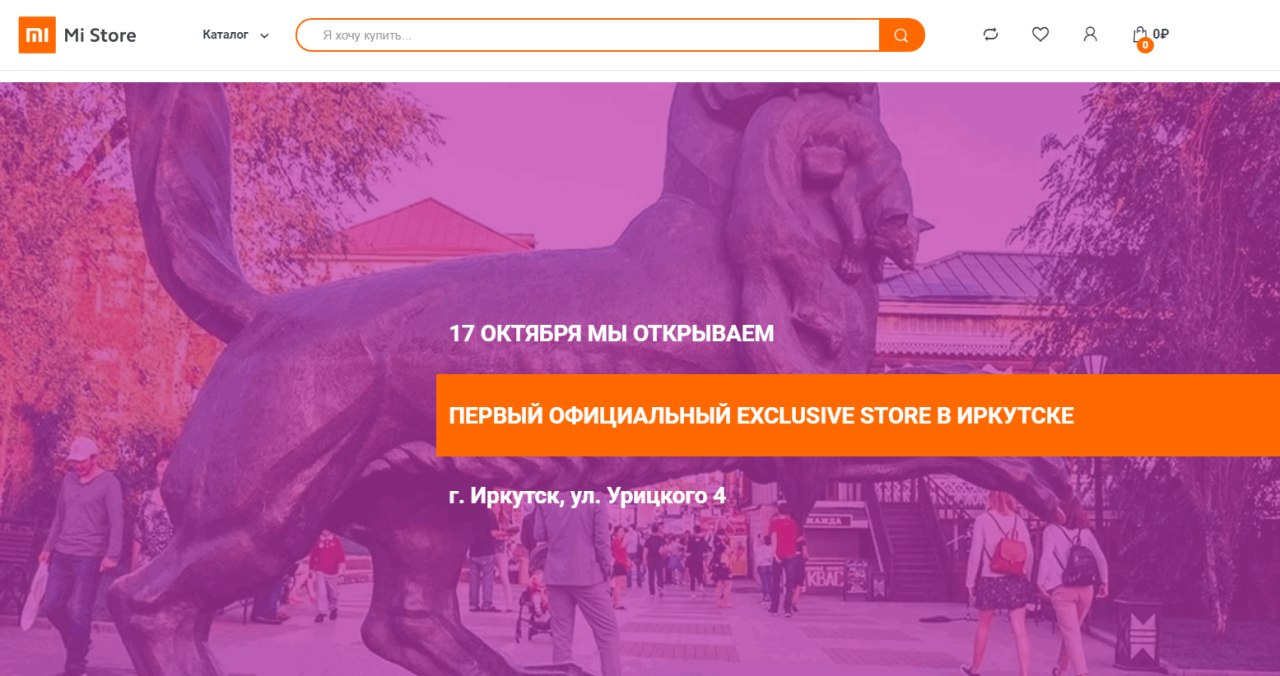The height and width of the screenshot is (676, 1280).
Task: Click the address 'г. Иркутск, ул. Урицкого 4'
Action: (588, 496)
